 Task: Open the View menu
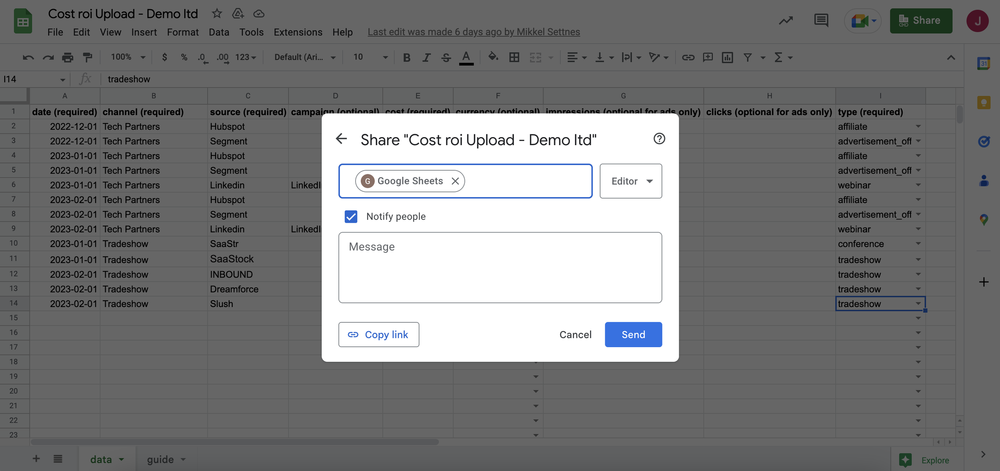[110, 32]
